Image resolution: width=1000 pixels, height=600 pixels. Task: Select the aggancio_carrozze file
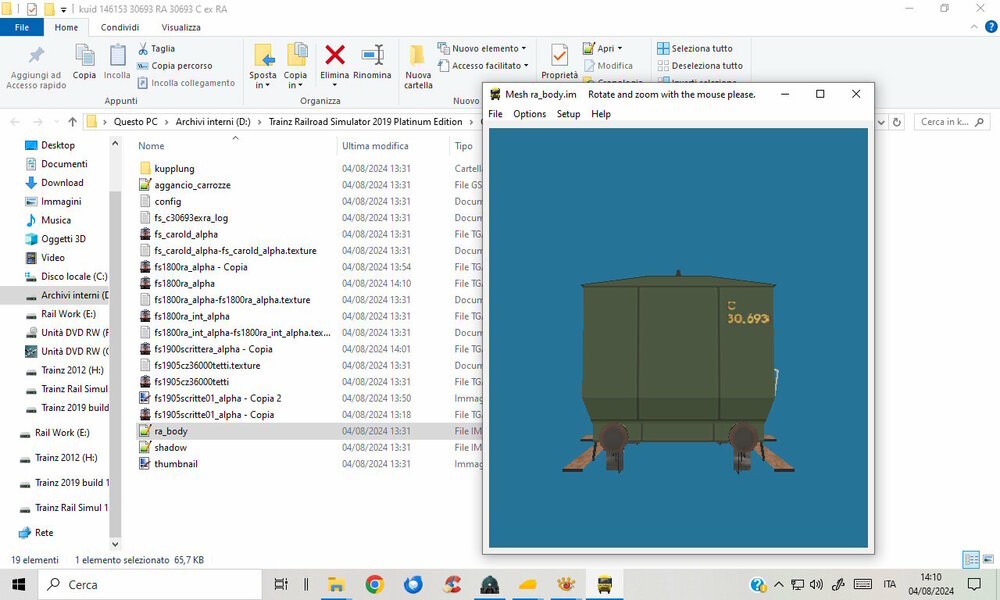pyautogui.click(x=192, y=186)
